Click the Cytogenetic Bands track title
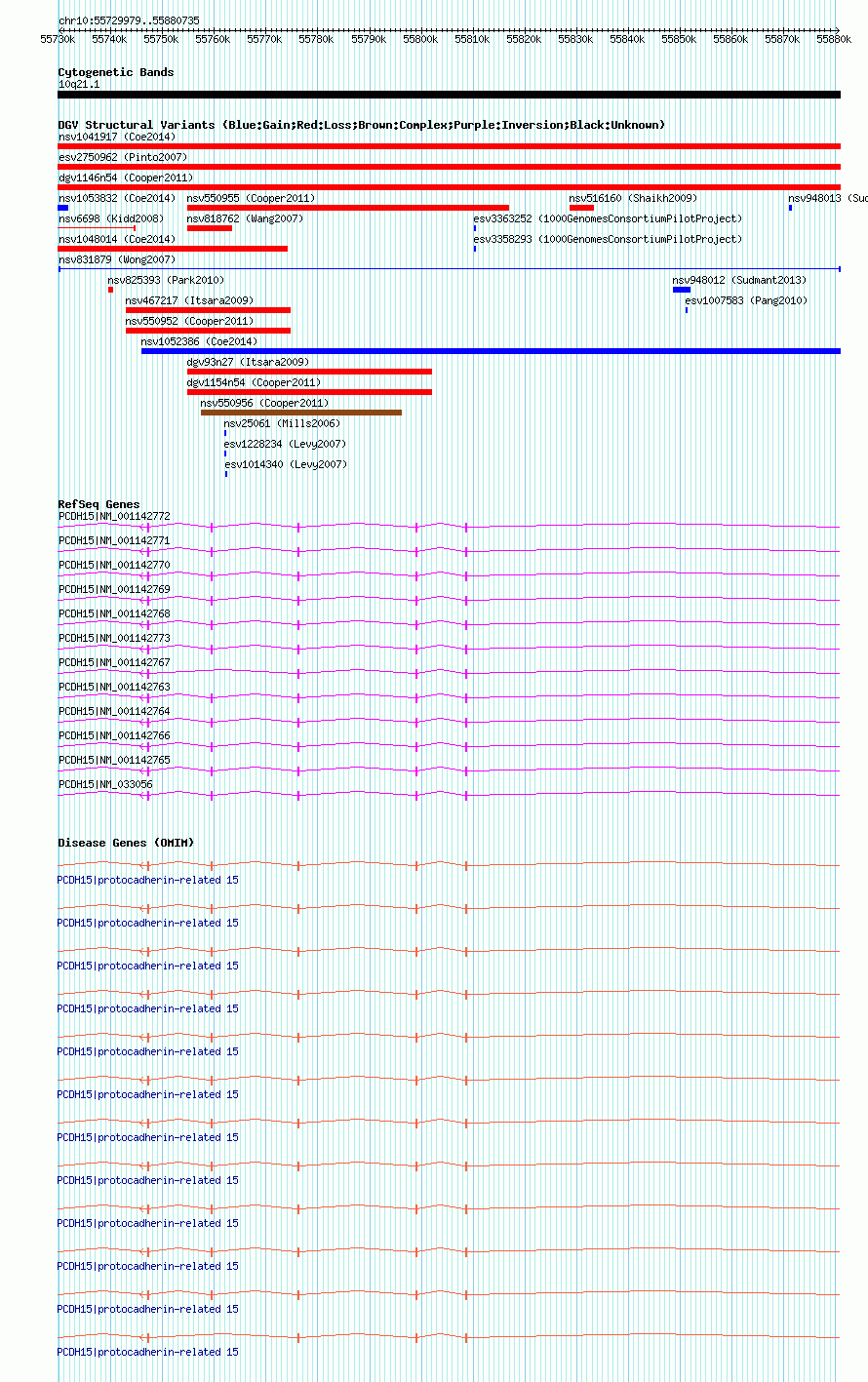The height and width of the screenshot is (1382, 868). click(x=116, y=72)
